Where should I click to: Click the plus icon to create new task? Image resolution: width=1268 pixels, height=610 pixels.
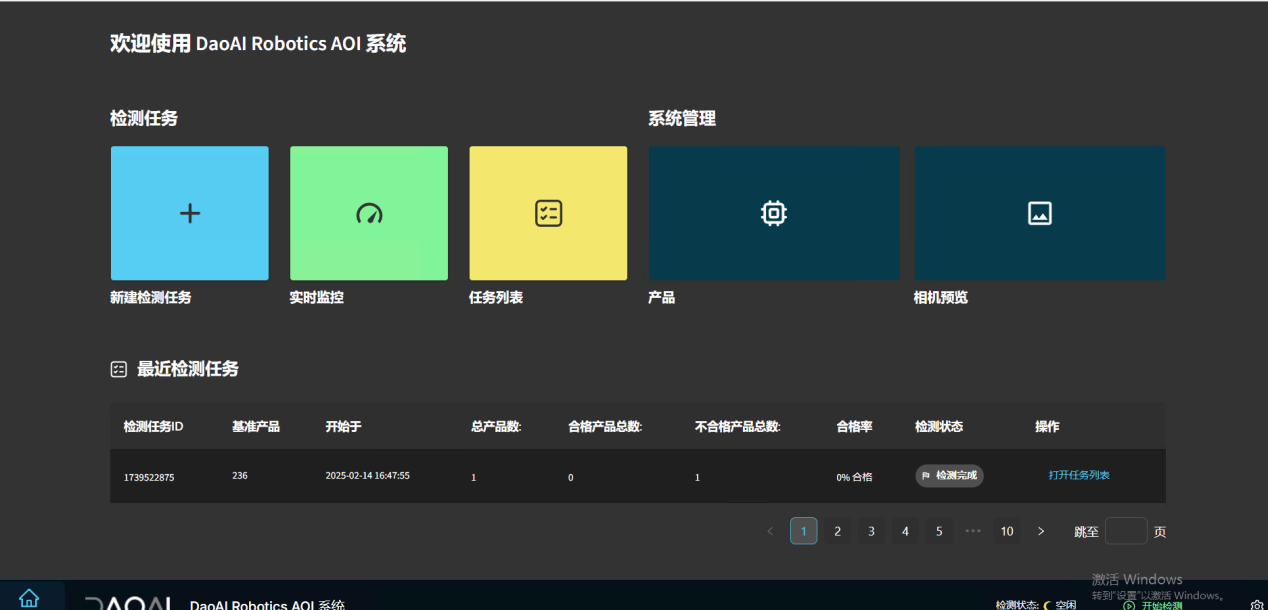click(x=189, y=213)
